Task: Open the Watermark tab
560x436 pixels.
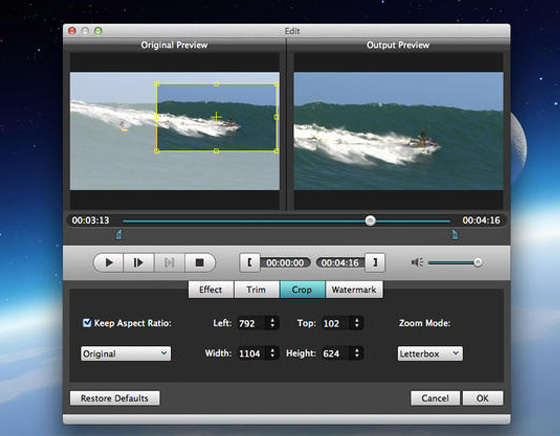Action: point(354,290)
